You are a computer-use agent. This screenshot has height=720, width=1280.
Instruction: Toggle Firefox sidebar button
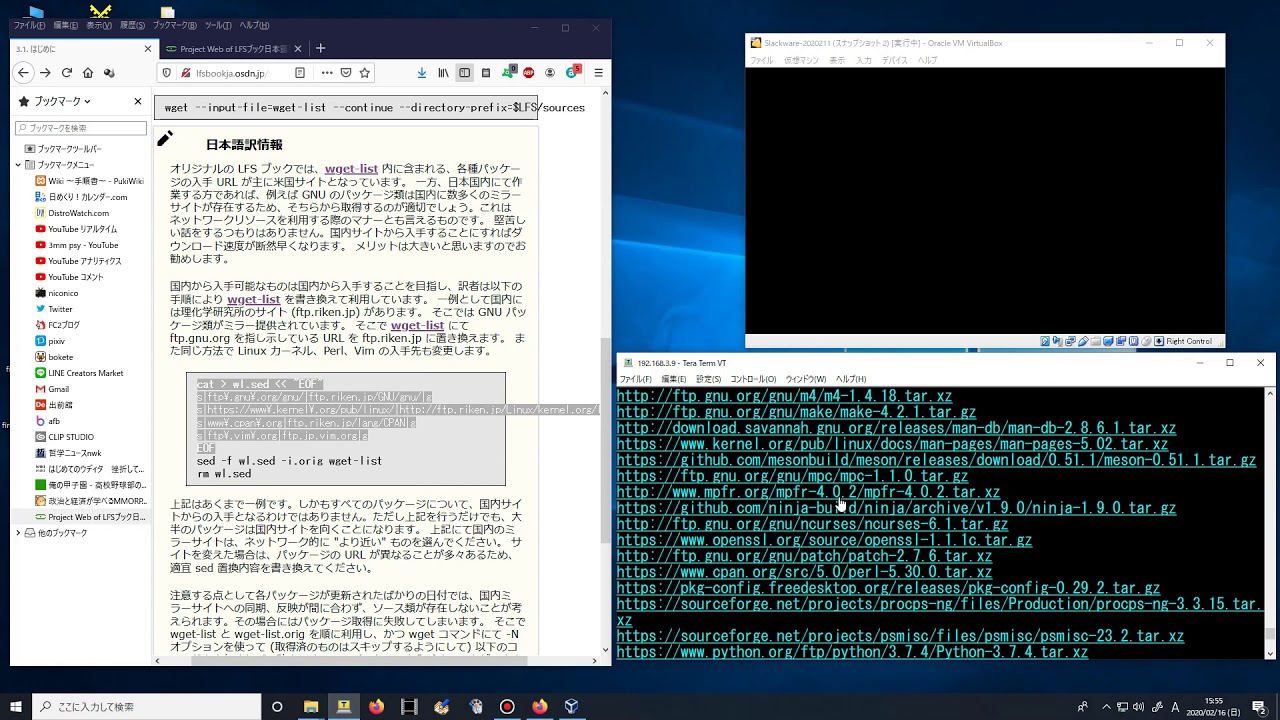point(464,73)
